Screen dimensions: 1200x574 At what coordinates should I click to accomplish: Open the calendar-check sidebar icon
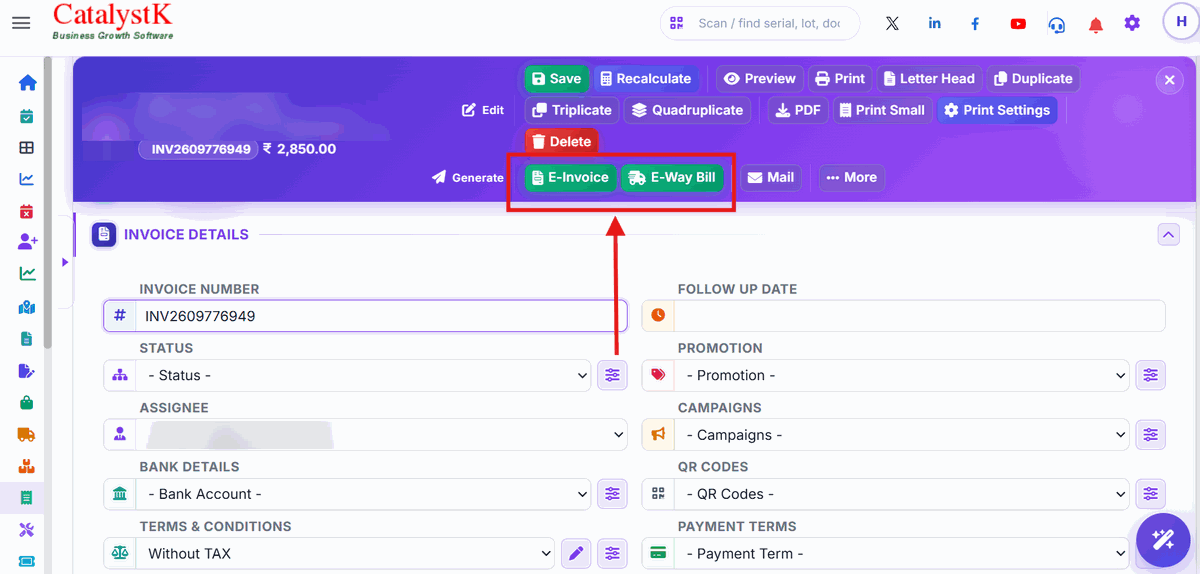pyautogui.click(x=27, y=117)
